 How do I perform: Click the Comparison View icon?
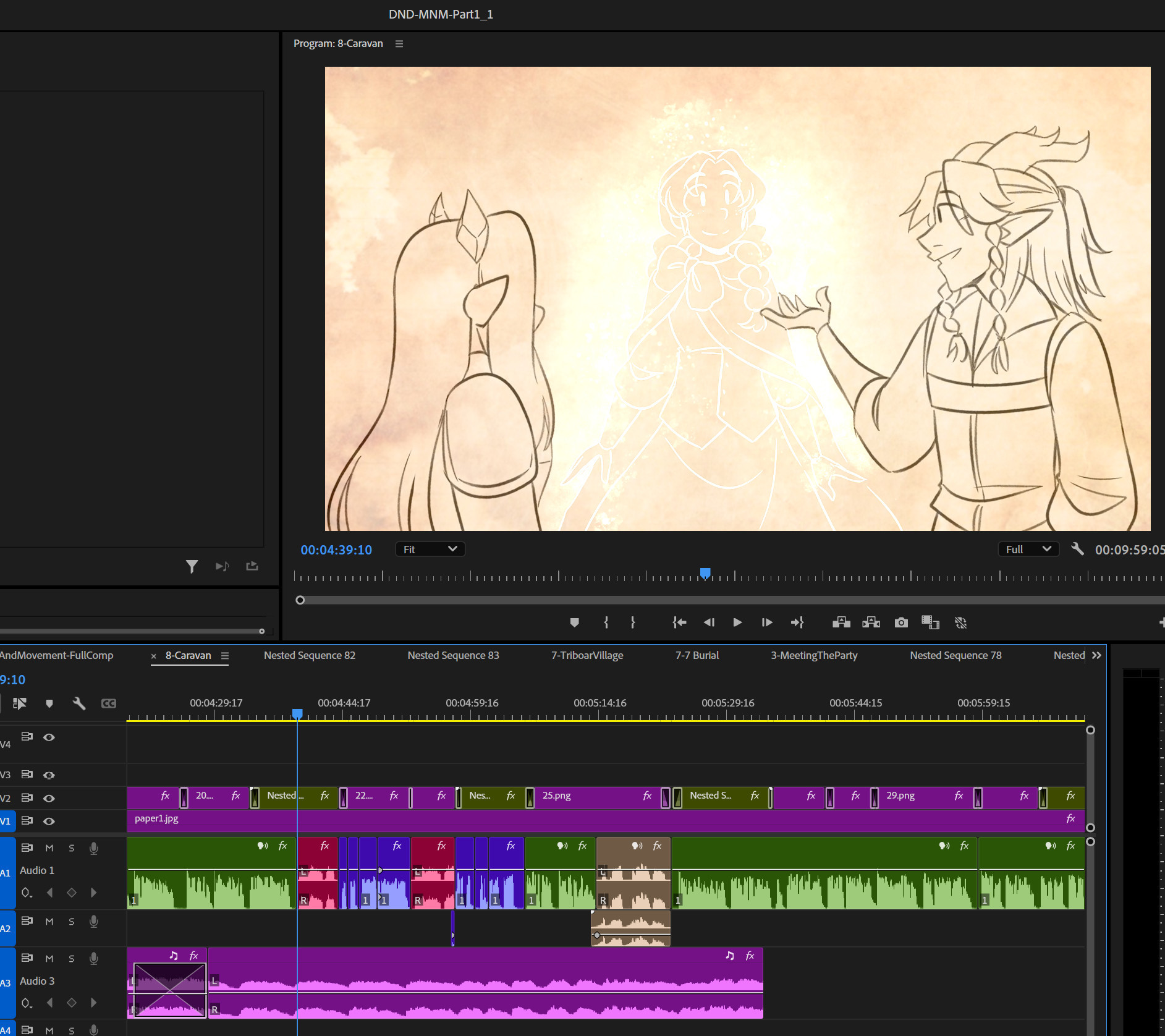[930, 622]
